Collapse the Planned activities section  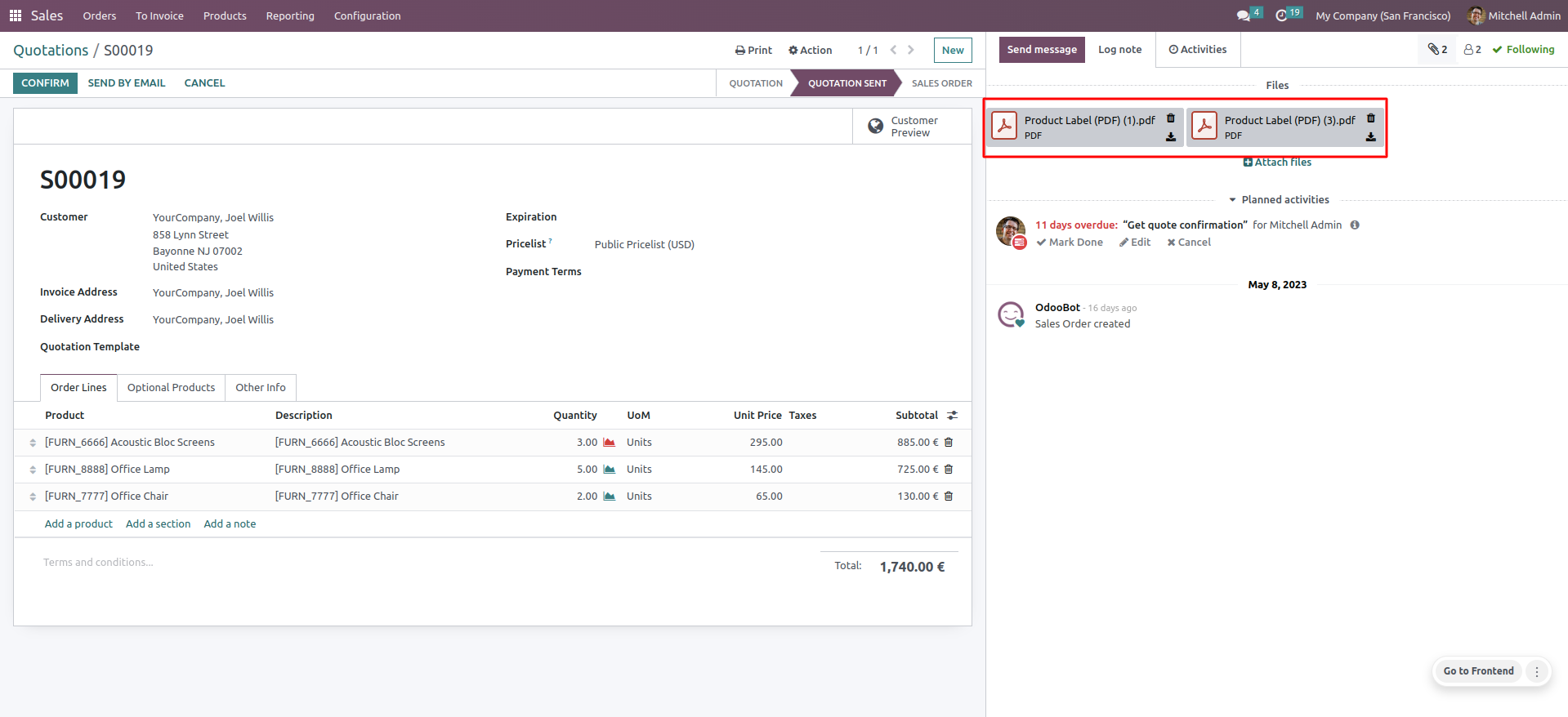1279,200
